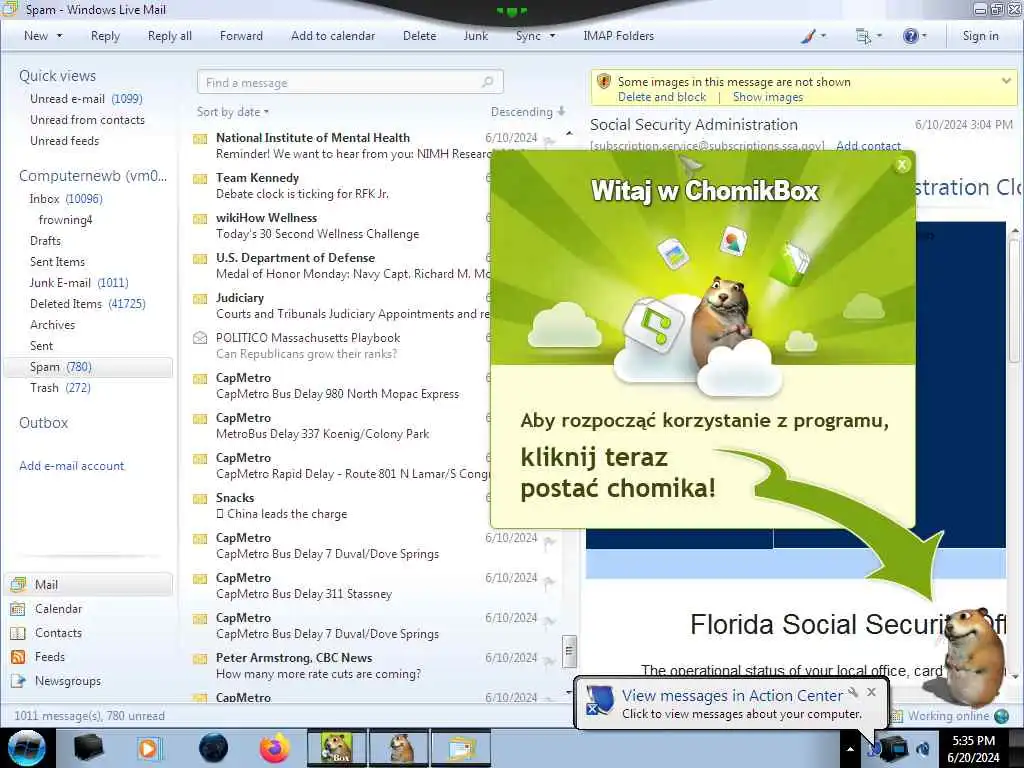Click the Windows Start orb
This screenshot has width=1024, height=768.
[27, 748]
